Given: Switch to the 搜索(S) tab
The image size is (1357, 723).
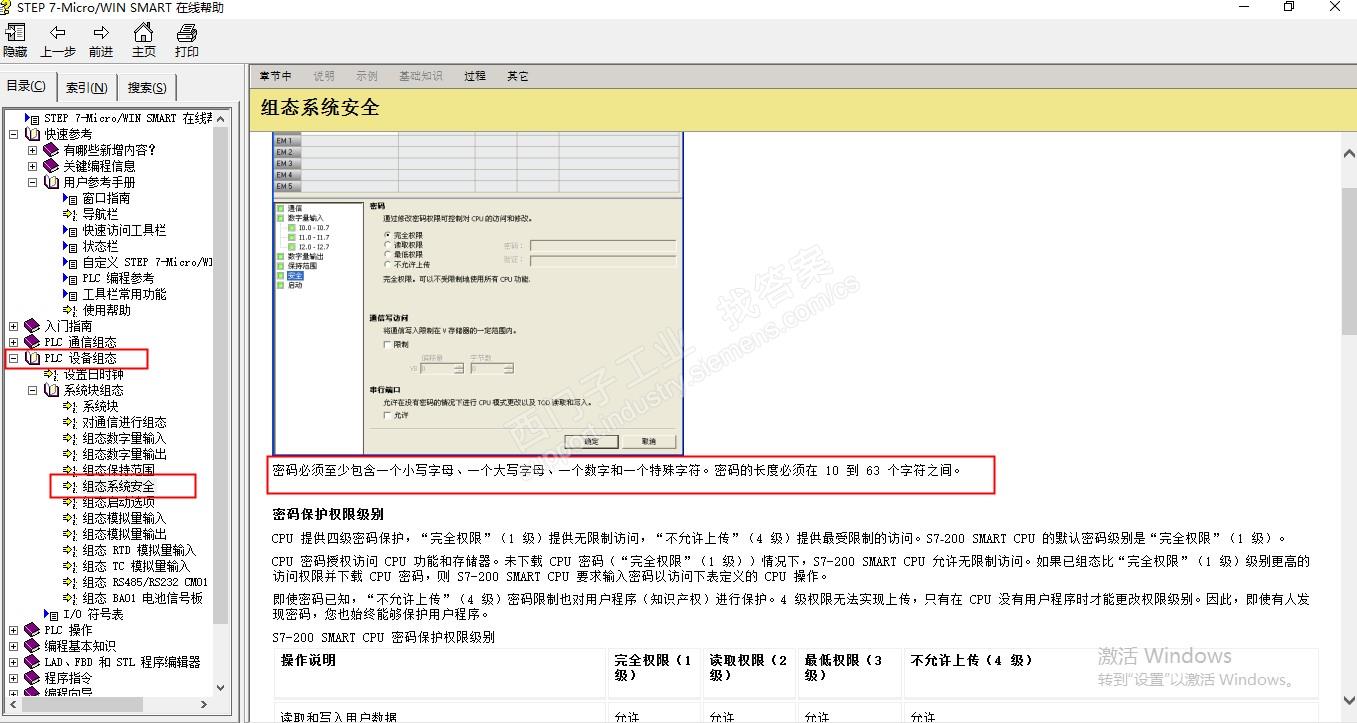Looking at the screenshot, I should 147,88.
